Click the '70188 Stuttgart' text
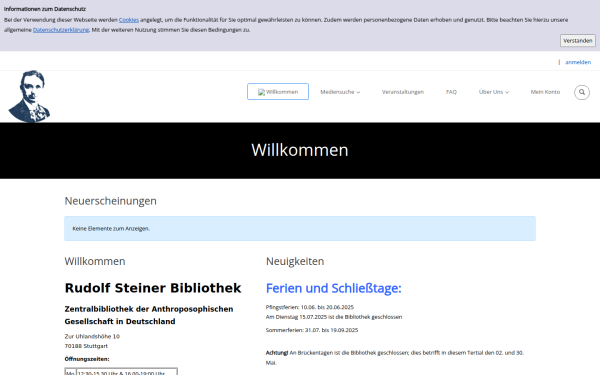The width and height of the screenshot is (600, 375). tap(86, 346)
